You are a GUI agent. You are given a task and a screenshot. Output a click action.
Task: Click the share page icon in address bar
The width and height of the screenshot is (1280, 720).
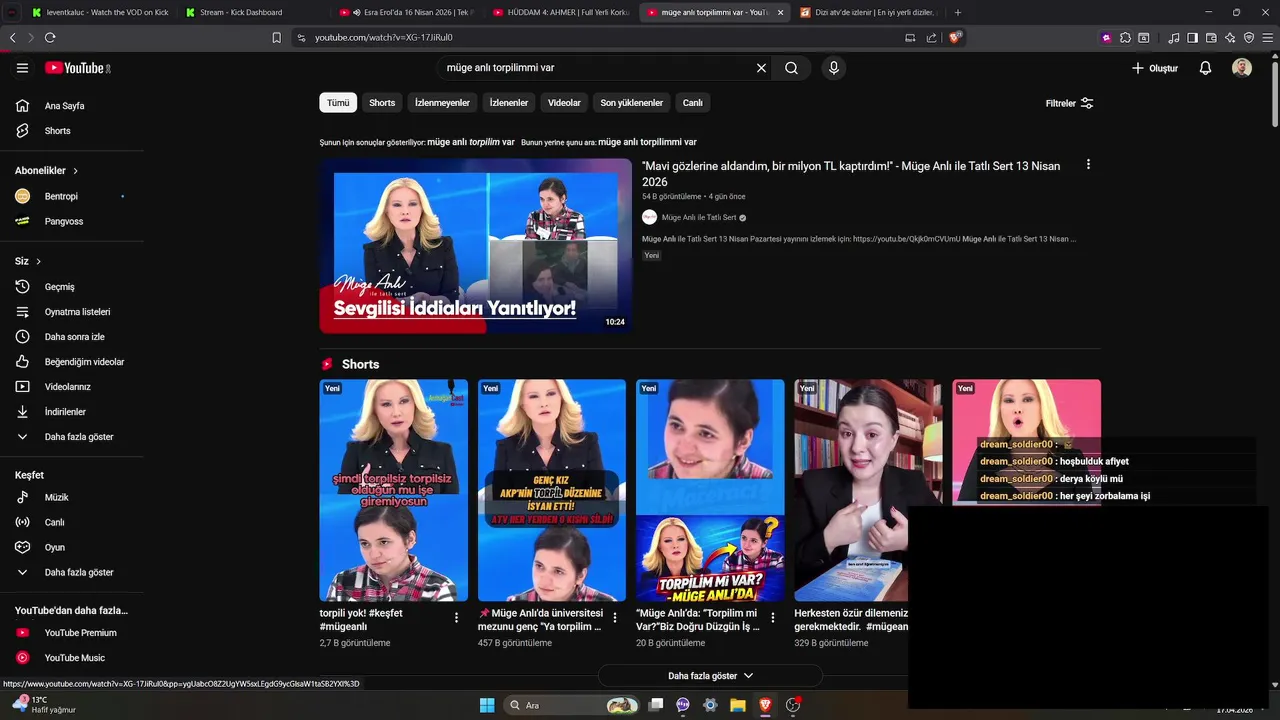[932, 37]
